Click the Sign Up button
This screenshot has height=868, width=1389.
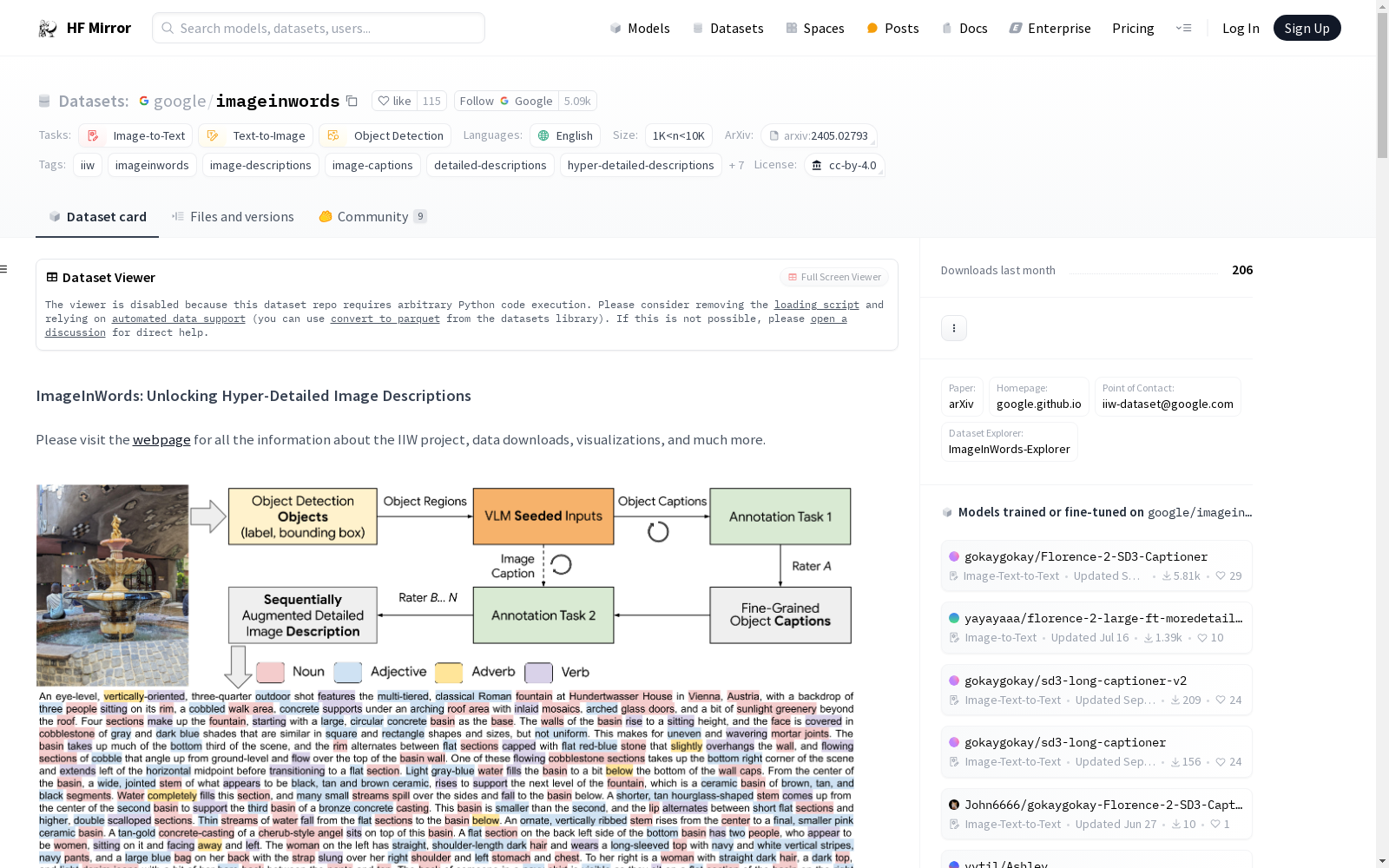pyautogui.click(x=1307, y=28)
